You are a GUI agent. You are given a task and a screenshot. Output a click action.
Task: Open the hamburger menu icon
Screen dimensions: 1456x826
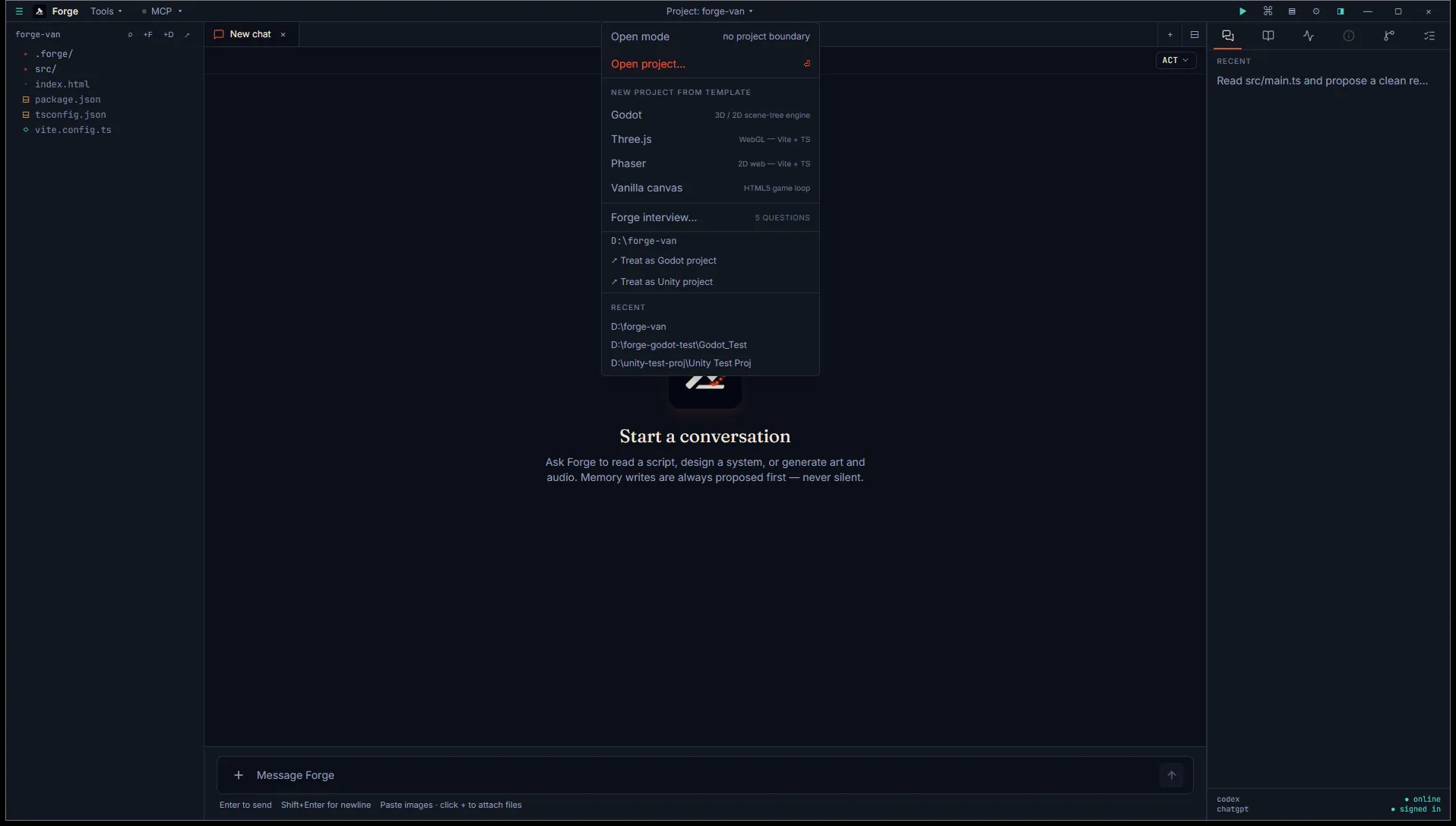pyautogui.click(x=19, y=11)
